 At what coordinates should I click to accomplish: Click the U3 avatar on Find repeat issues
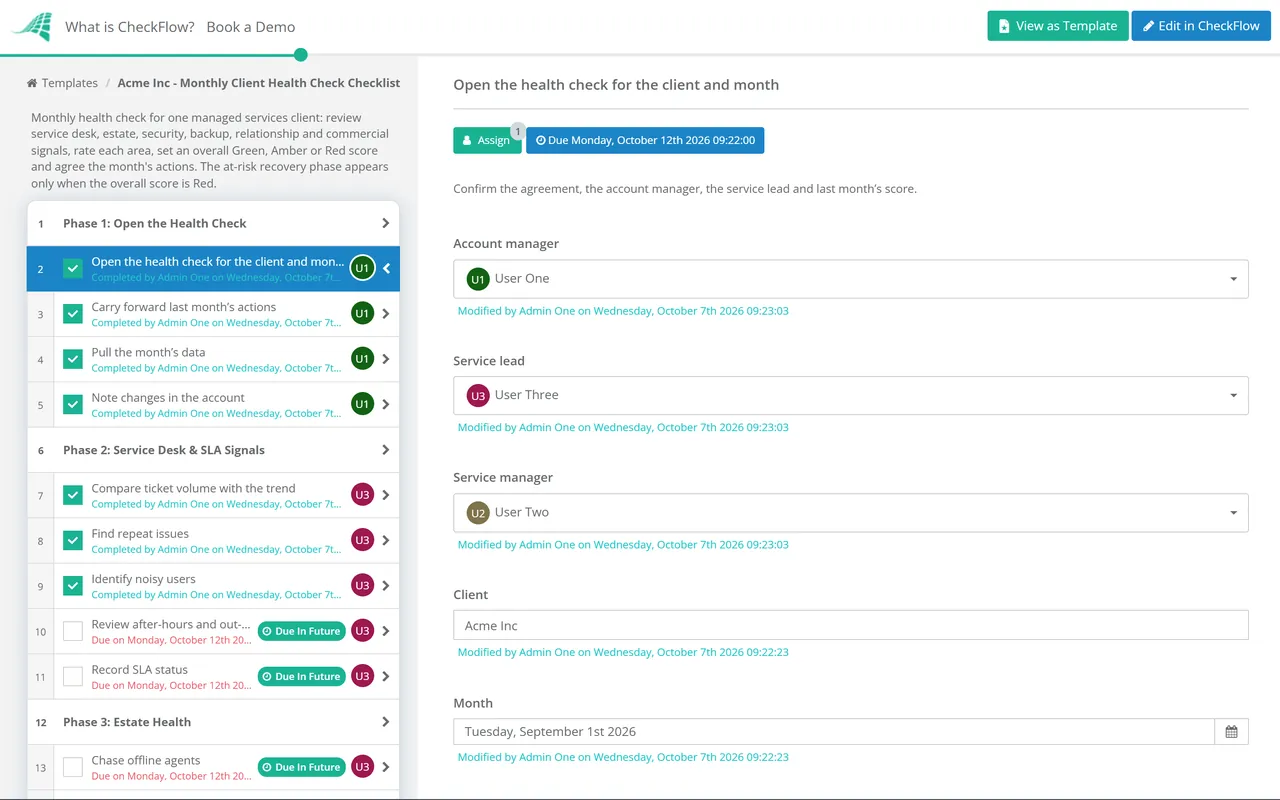click(362, 540)
